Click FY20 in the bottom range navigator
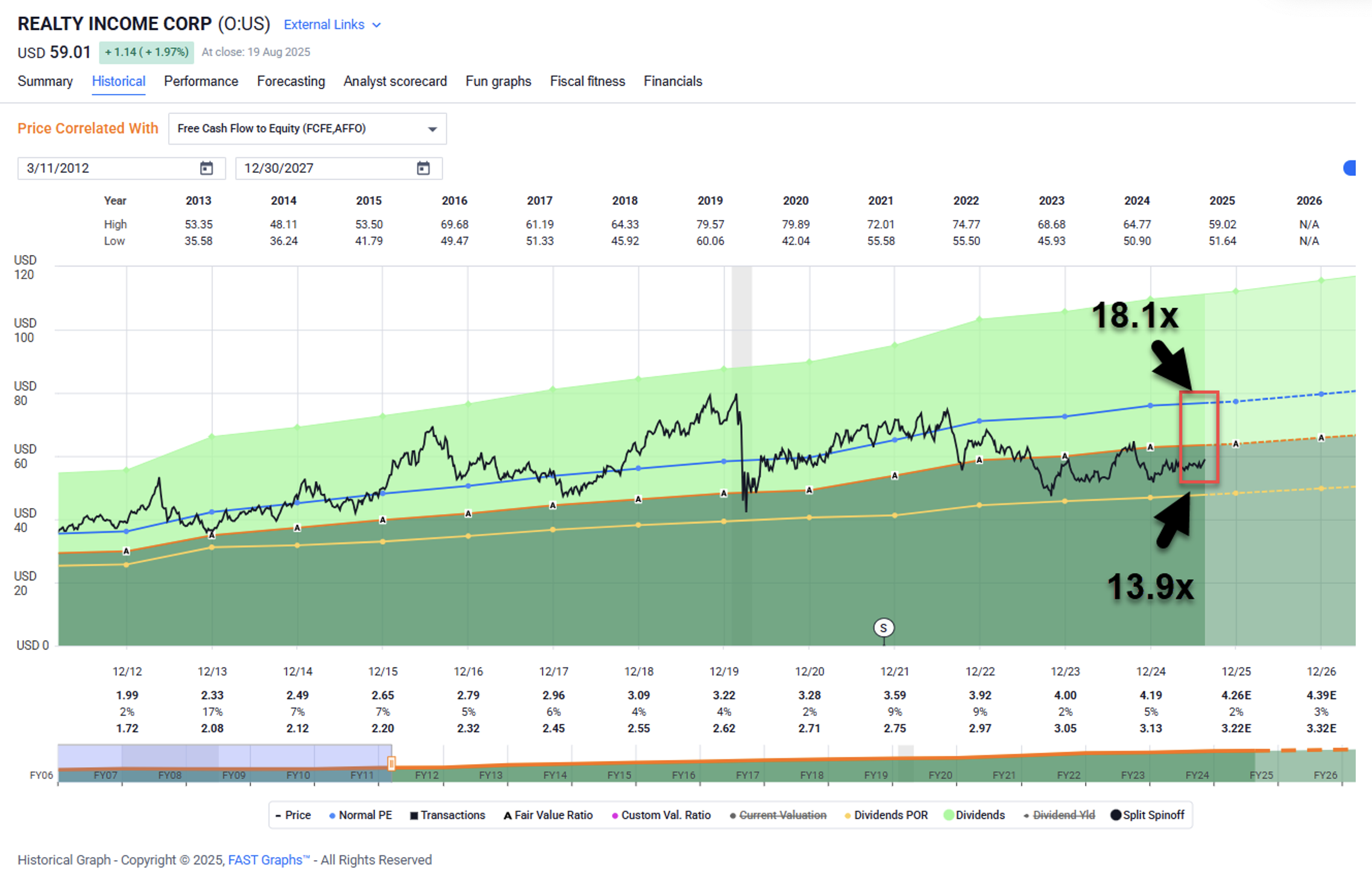 pyautogui.click(x=940, y=775)
